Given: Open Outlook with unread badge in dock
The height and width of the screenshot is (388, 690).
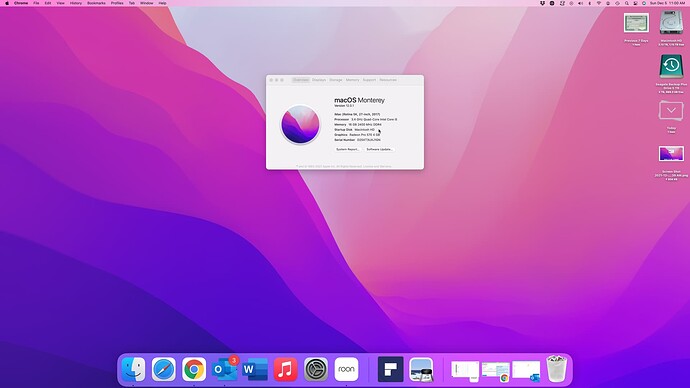Looking at the screenshot, I should [x=224, y=369].
